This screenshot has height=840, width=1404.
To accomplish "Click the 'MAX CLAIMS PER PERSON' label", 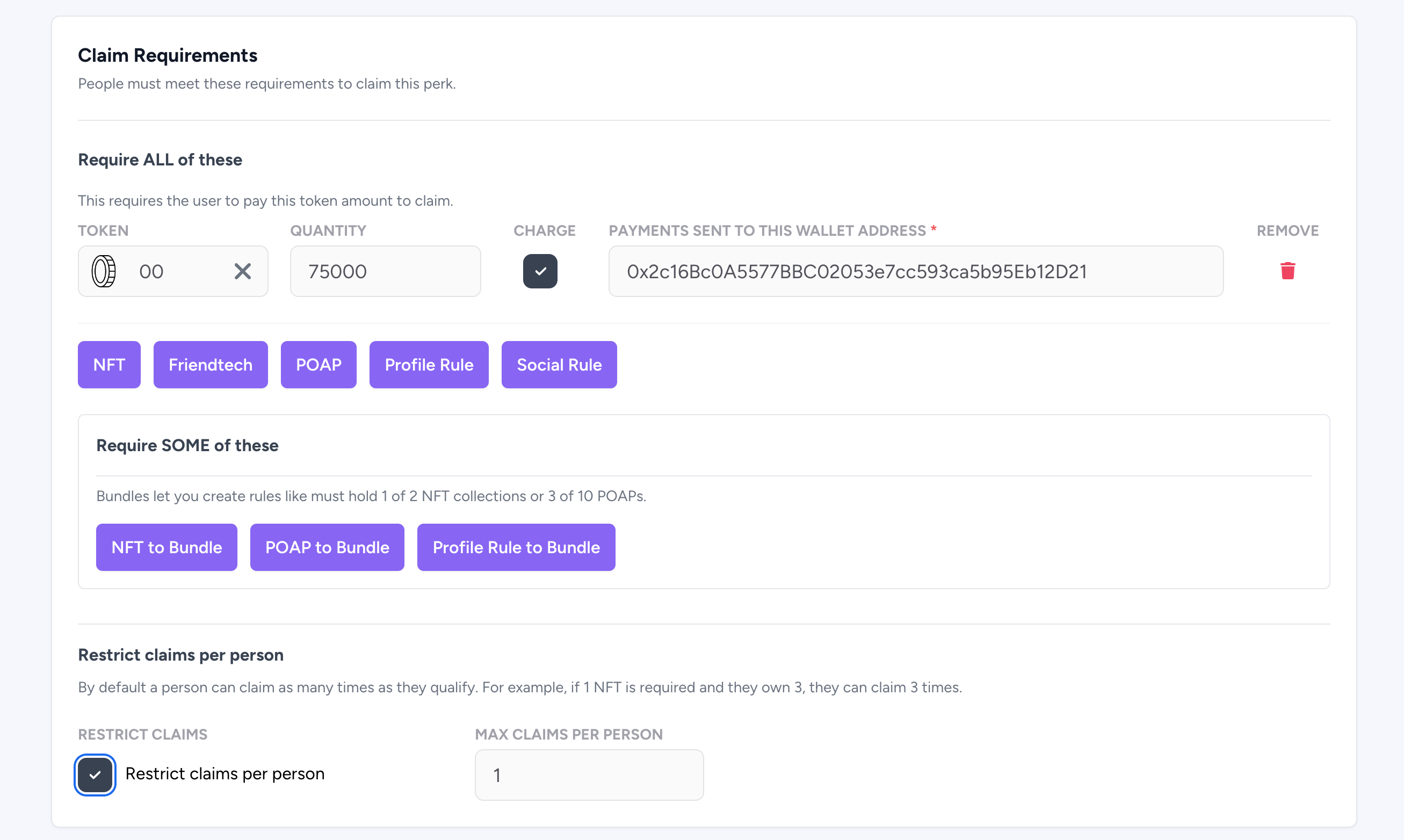I will pos(569,734).
